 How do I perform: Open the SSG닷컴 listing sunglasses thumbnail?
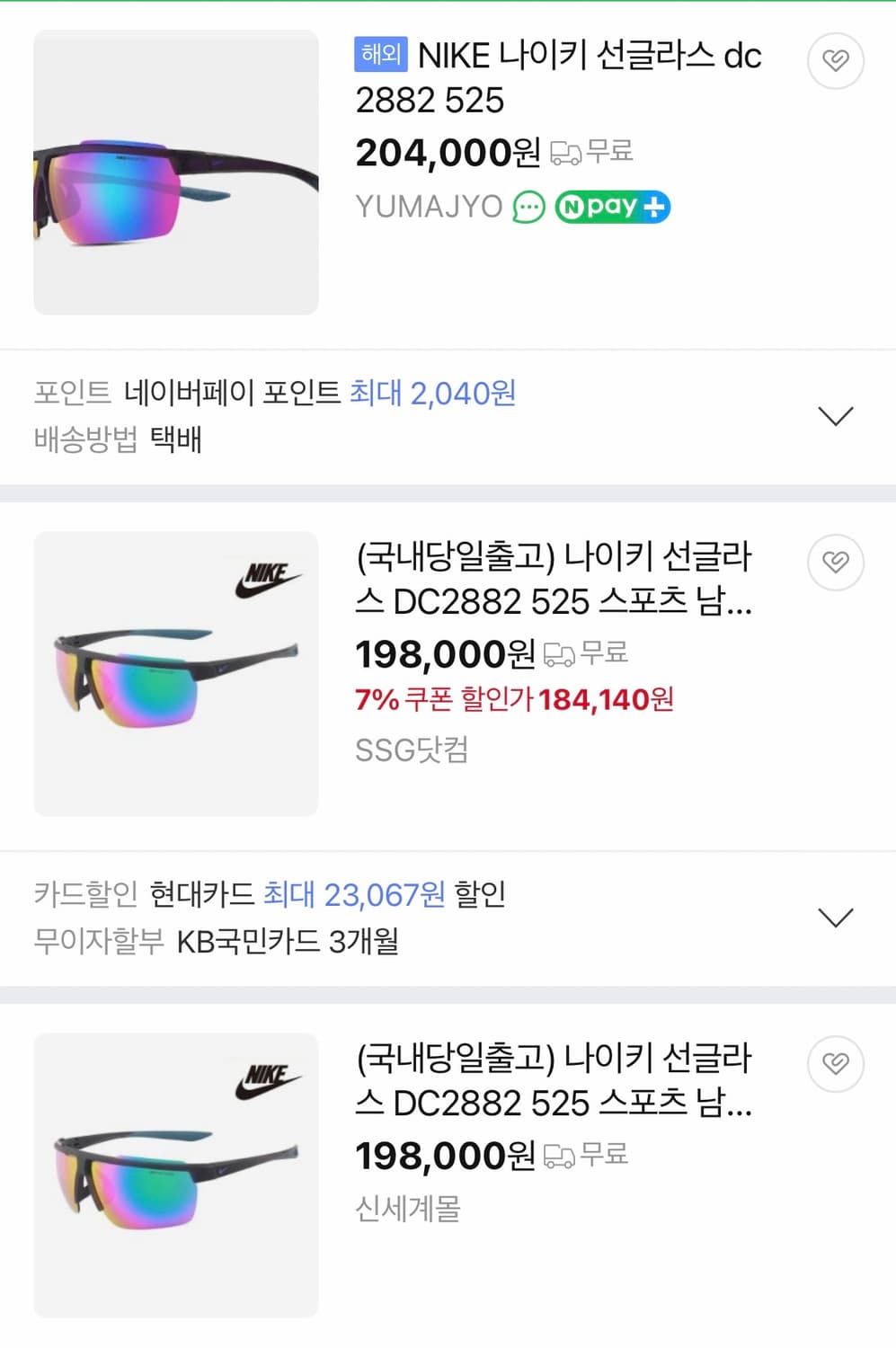click(176, 674)
